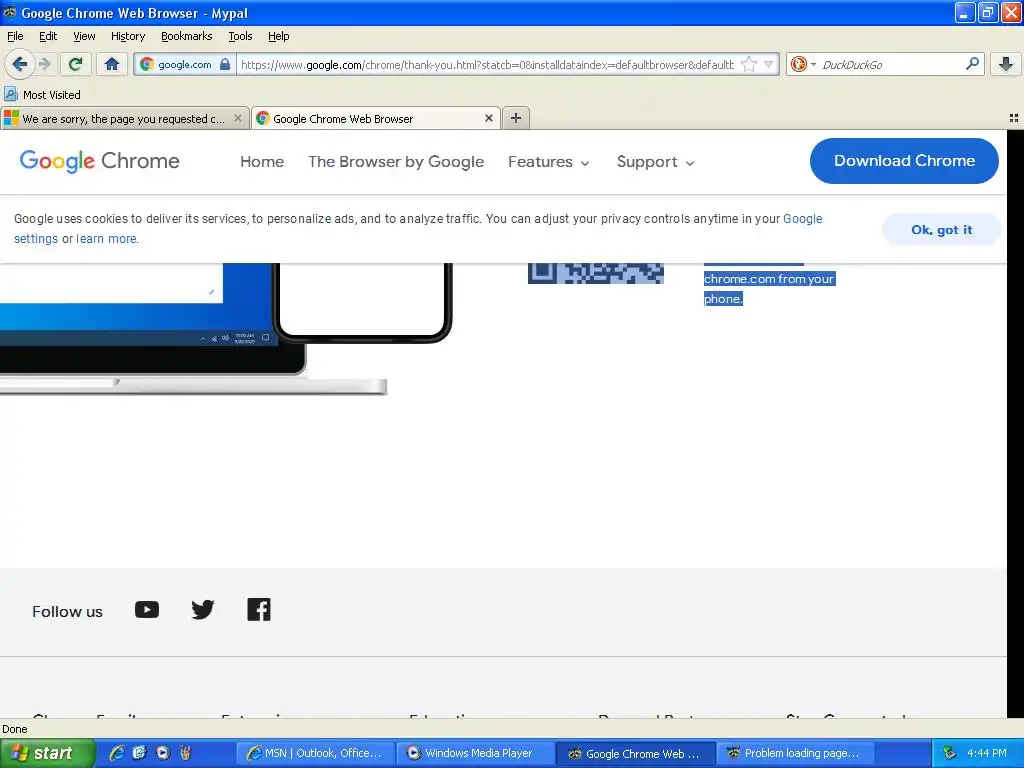Image resolution: width=1024 pixels, height=768 pixels.
Task: Switch to 'Problem loading page' taskbar item
Action: point(796,753)
